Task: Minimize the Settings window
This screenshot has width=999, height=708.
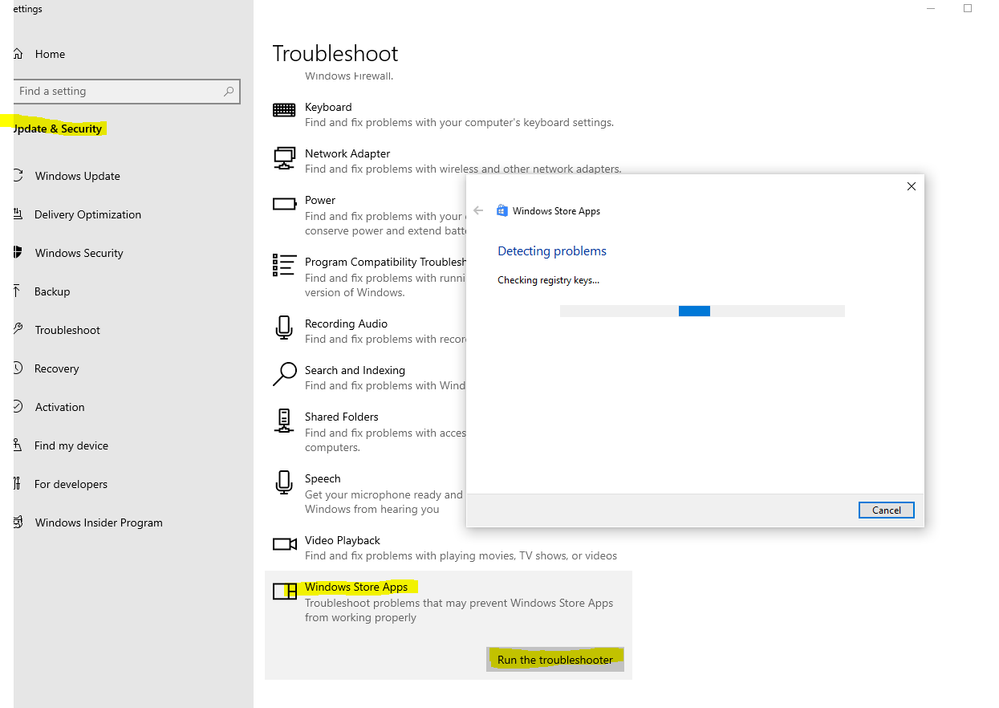Action: pyautogui.click(x=931, y=8)
